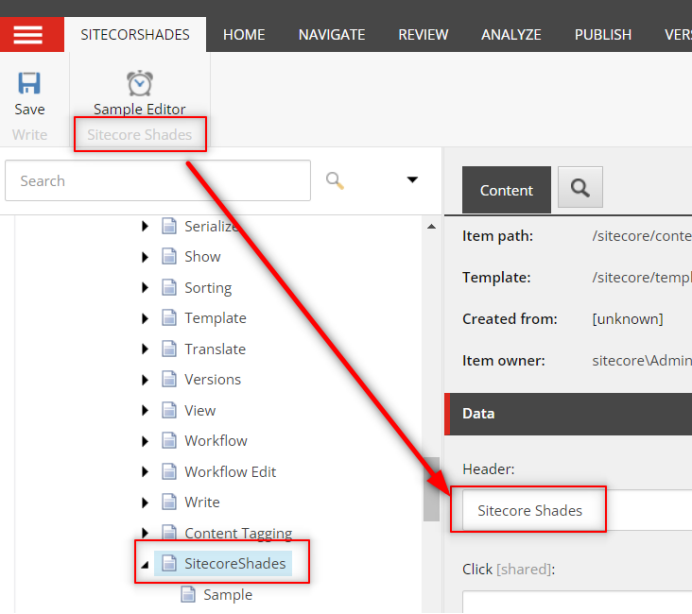Open the HOME ribbon tab
Viewport: 692px width, 614px height.
click(244, 34)
